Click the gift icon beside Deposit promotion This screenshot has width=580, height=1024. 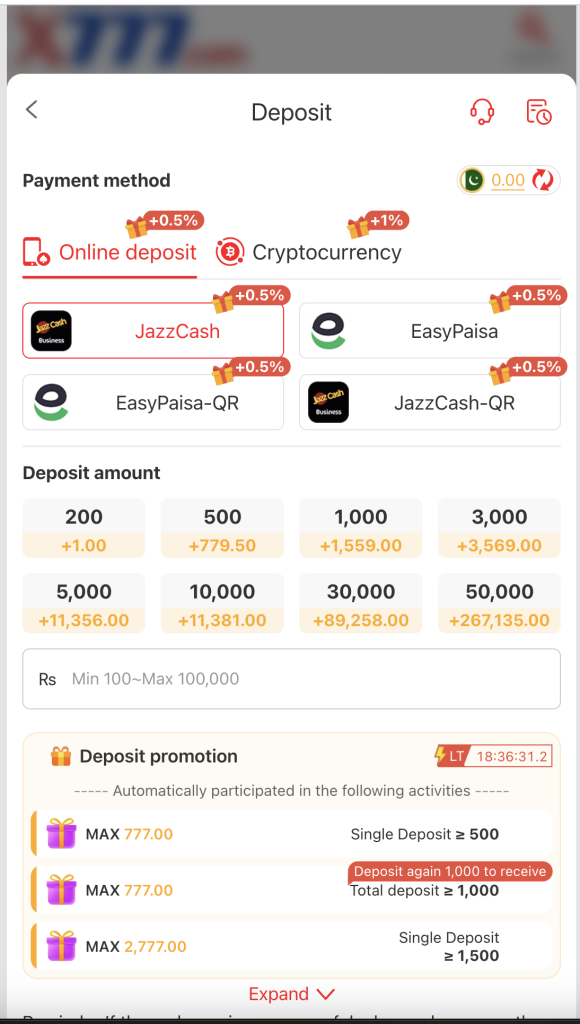click(61, 756)
